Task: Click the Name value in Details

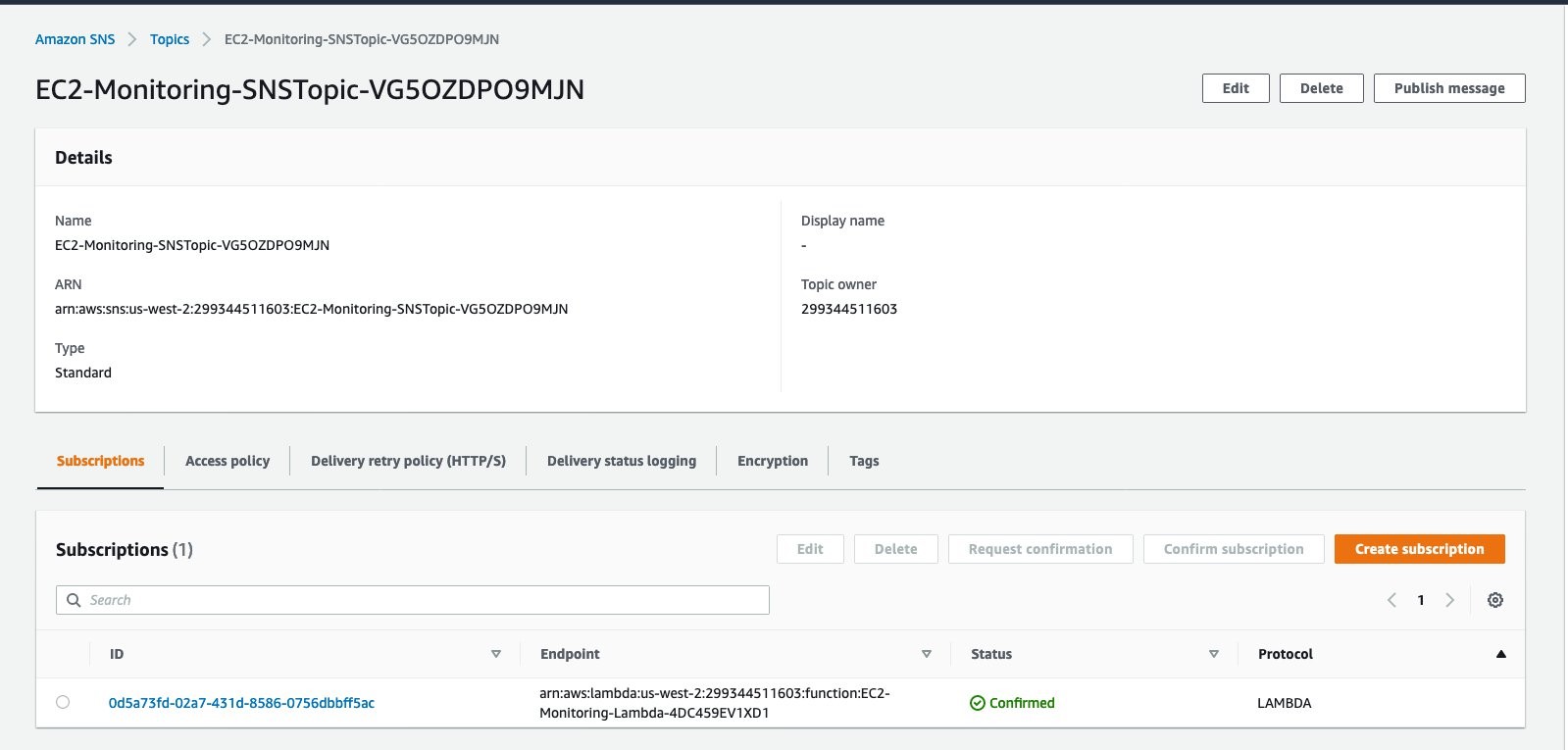Action: [x=192, y=245]
